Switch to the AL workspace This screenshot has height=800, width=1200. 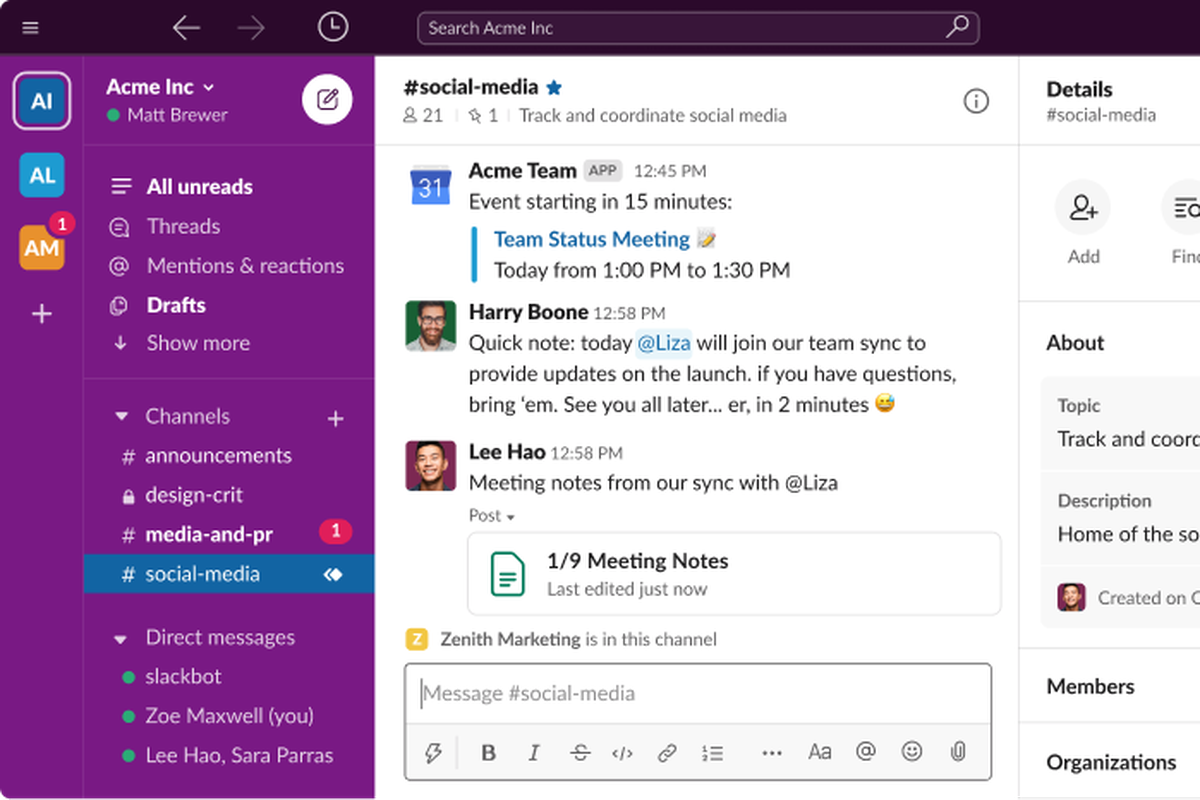pyautogui.click(x=42, y=175)
